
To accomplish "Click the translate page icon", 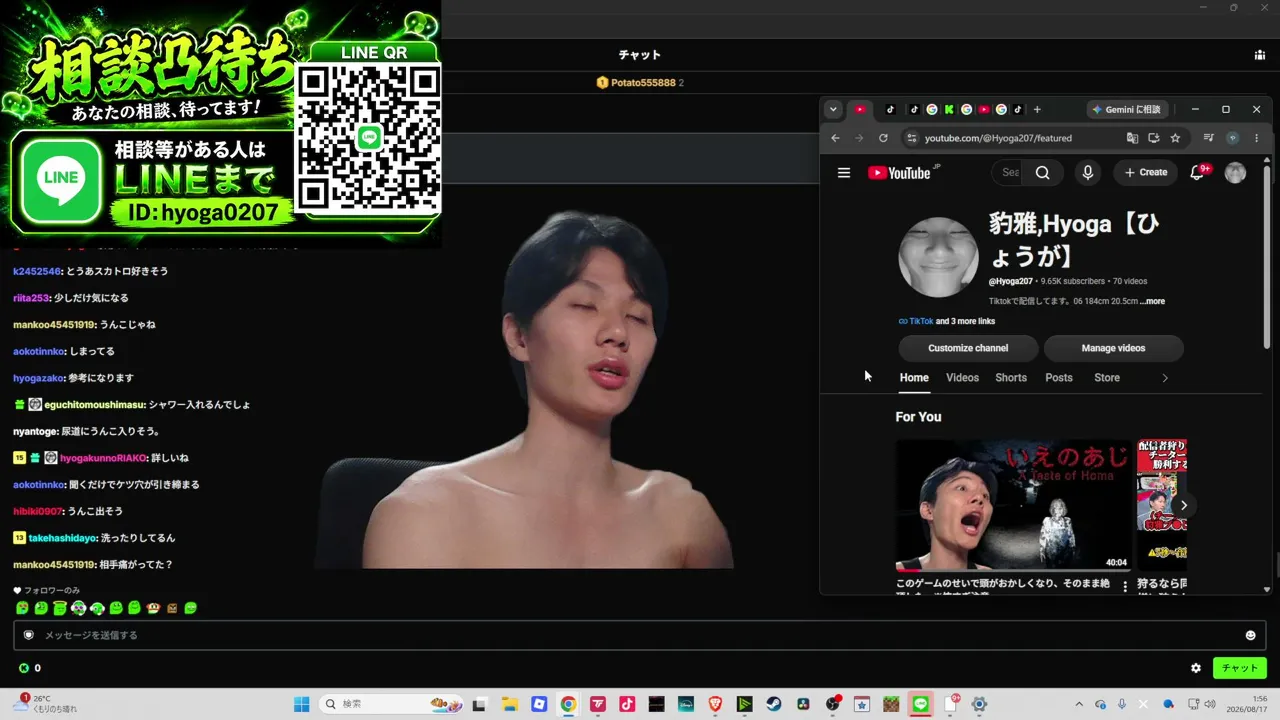I will pos(1132,138).
